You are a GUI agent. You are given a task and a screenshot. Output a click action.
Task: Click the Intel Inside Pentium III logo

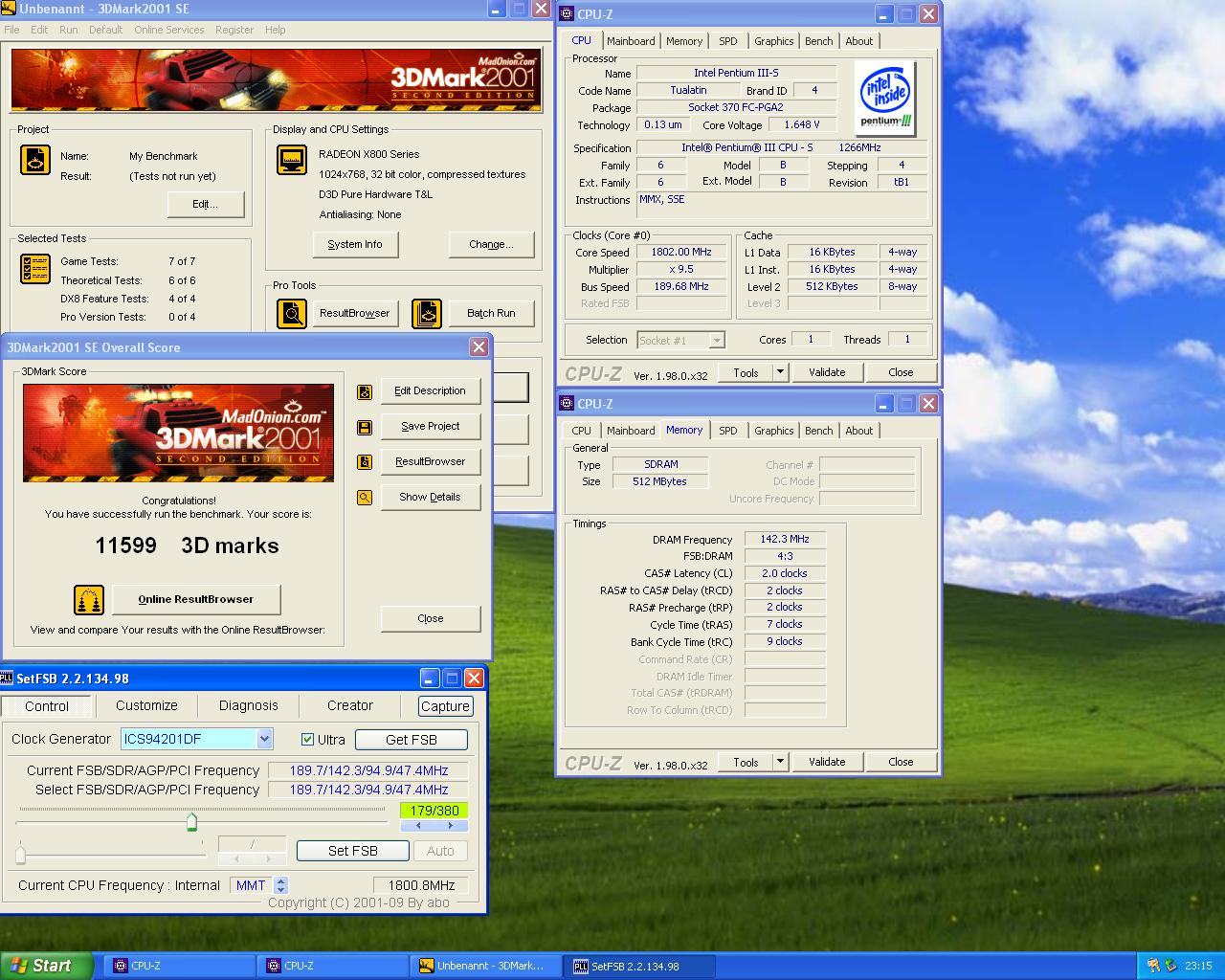885,99
